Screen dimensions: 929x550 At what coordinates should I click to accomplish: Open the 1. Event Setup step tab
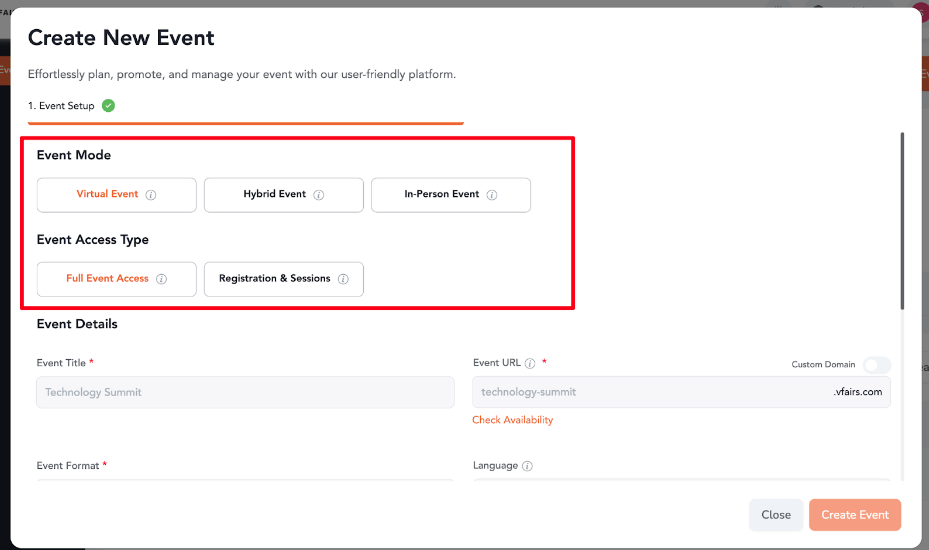pyautogui.click(x=61, y=106)
